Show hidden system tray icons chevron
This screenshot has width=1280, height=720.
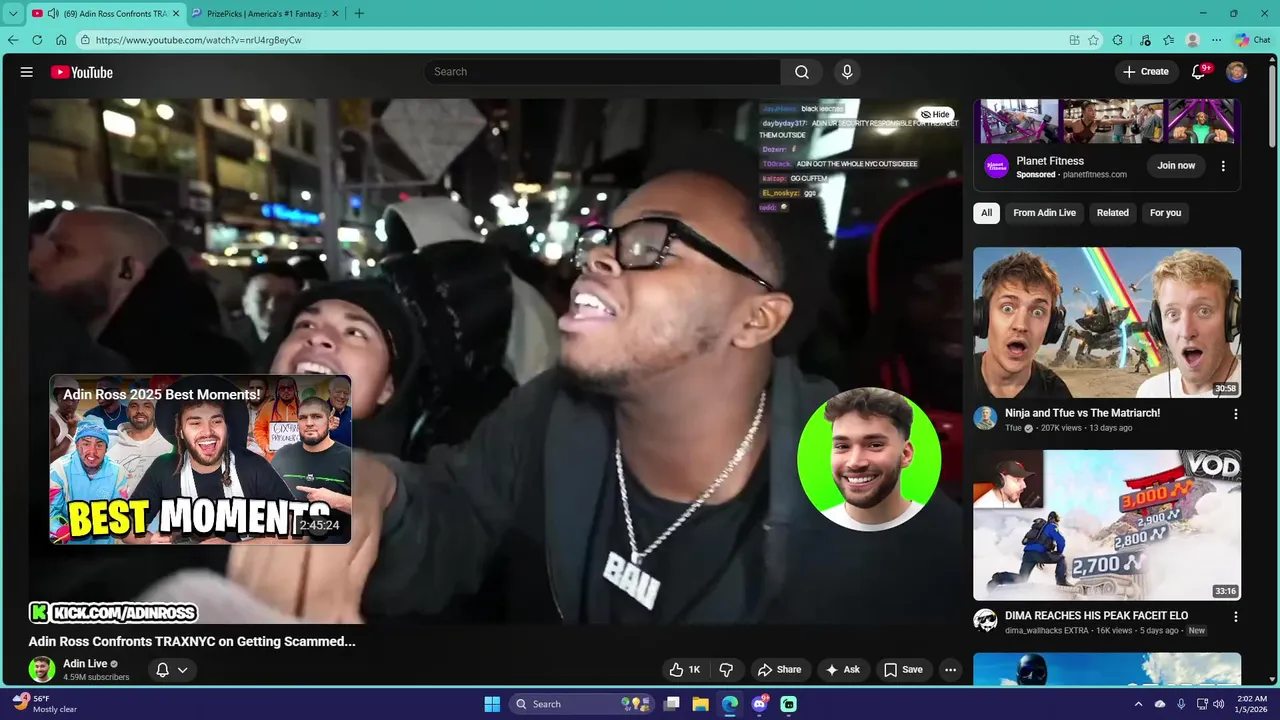click(x=1139, y=704)
